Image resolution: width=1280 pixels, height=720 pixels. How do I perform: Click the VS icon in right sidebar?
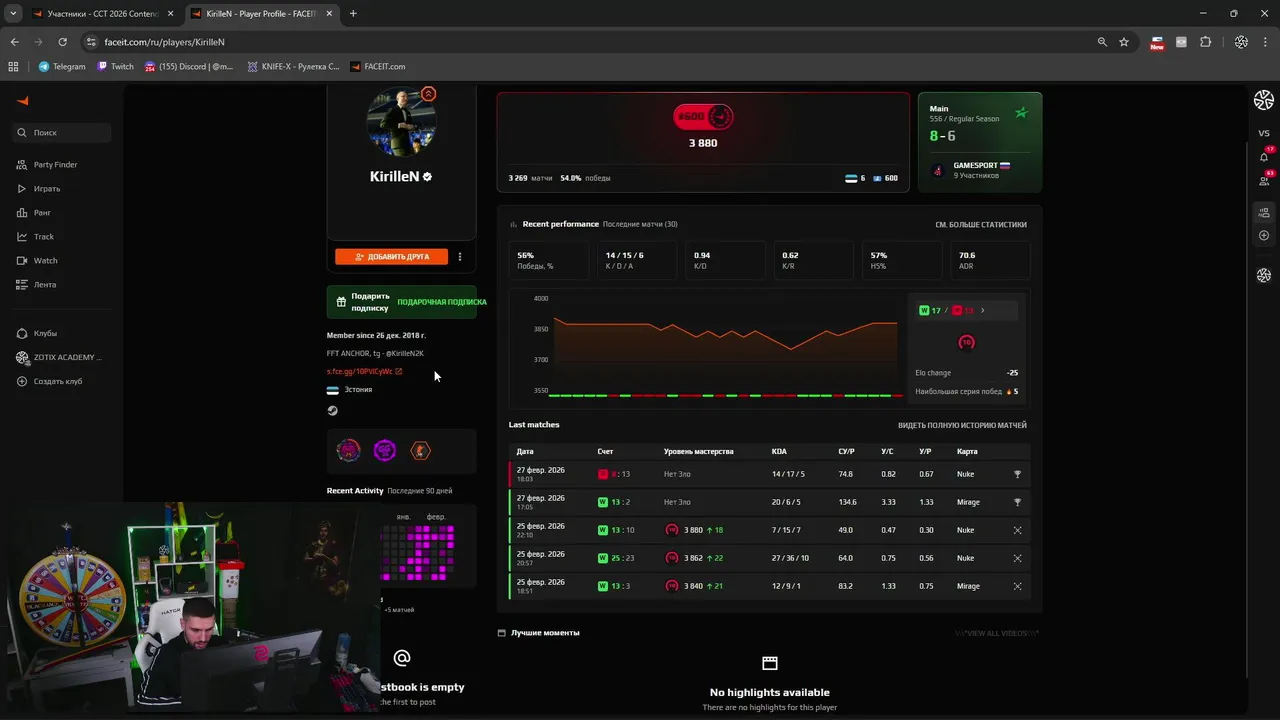1264,133
